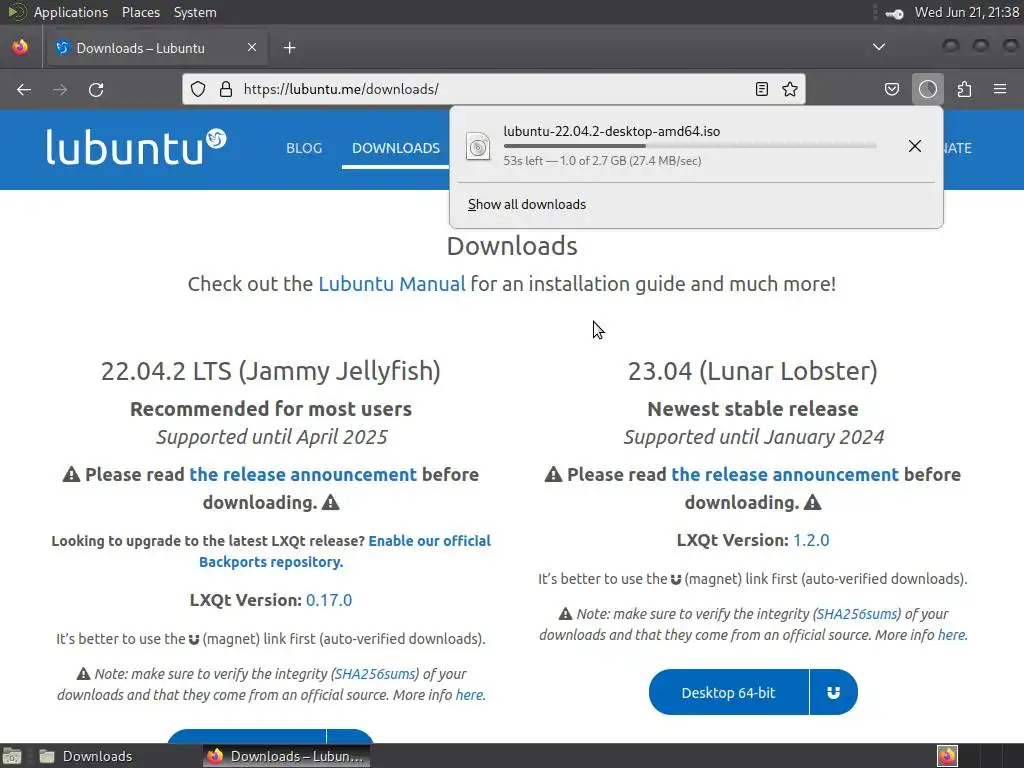Viewport: 1024px width, 768px height.
Task: Open SHA256sums link for 23.04
Action: [857, 615]
